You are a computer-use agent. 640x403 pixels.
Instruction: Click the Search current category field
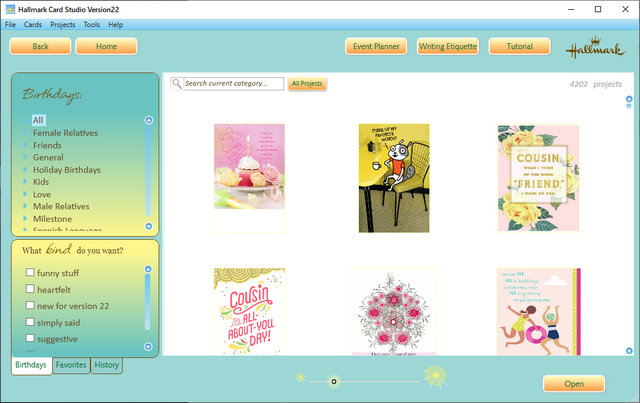[233, 84]
